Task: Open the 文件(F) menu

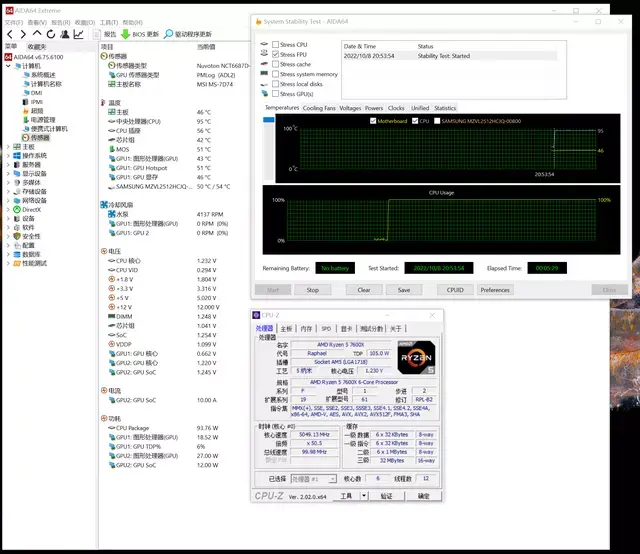Action: [14, 22]
